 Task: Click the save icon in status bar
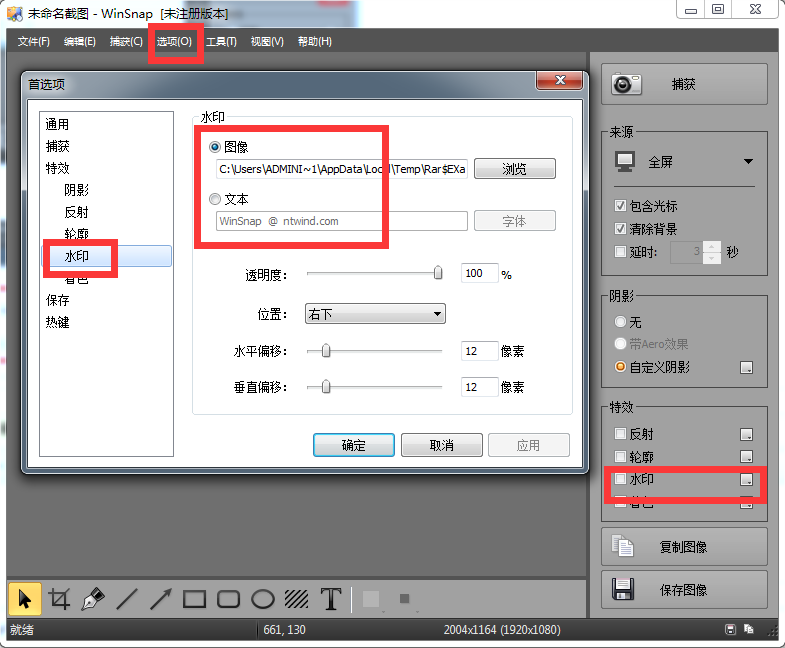coord(730,629)
